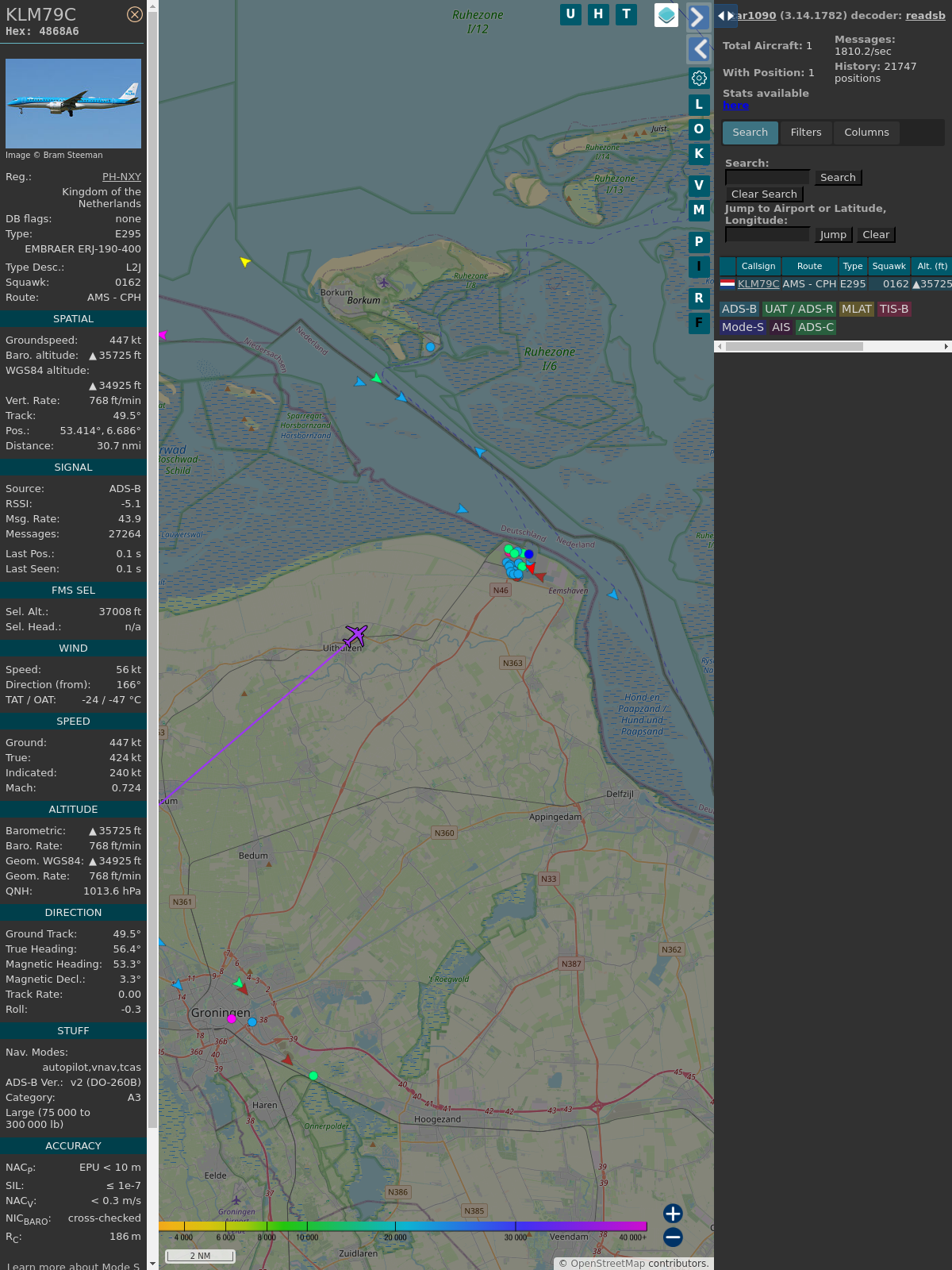This screenshot has height=1270, width=952.
Task: Click the left chevron collapse sidebar button
Action: [x=698, y=49]
